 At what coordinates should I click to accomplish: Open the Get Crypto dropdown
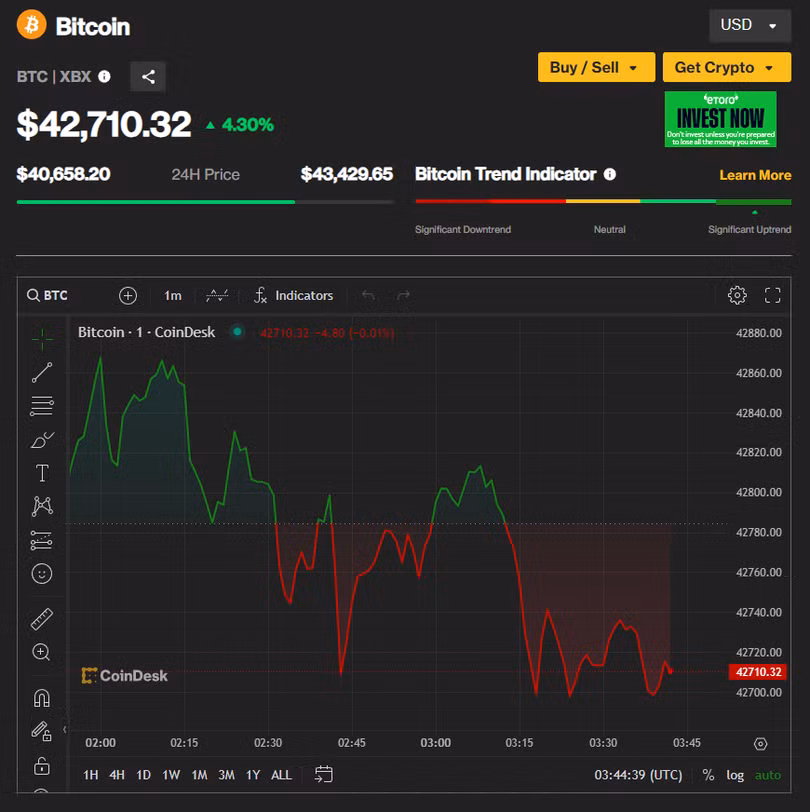click(727, 67)
